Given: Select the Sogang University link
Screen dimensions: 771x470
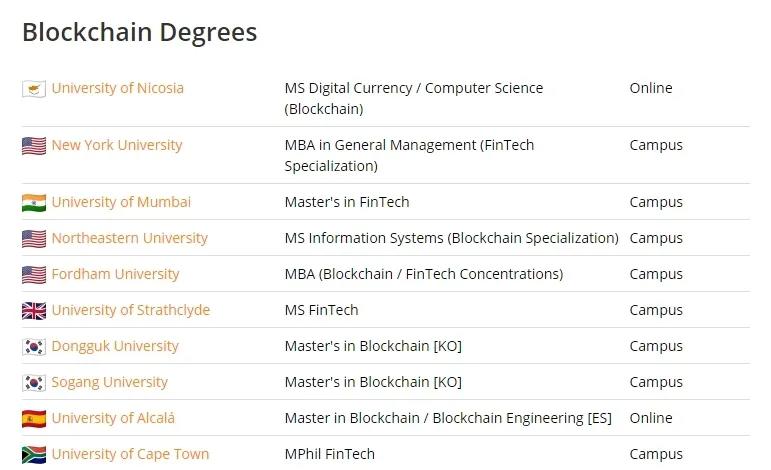Looking at the screenshot, I should (x=110, y=382).
